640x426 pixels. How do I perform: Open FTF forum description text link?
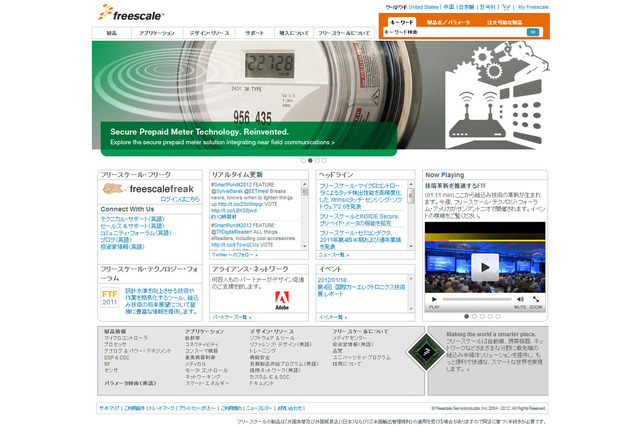pos(162,301)
